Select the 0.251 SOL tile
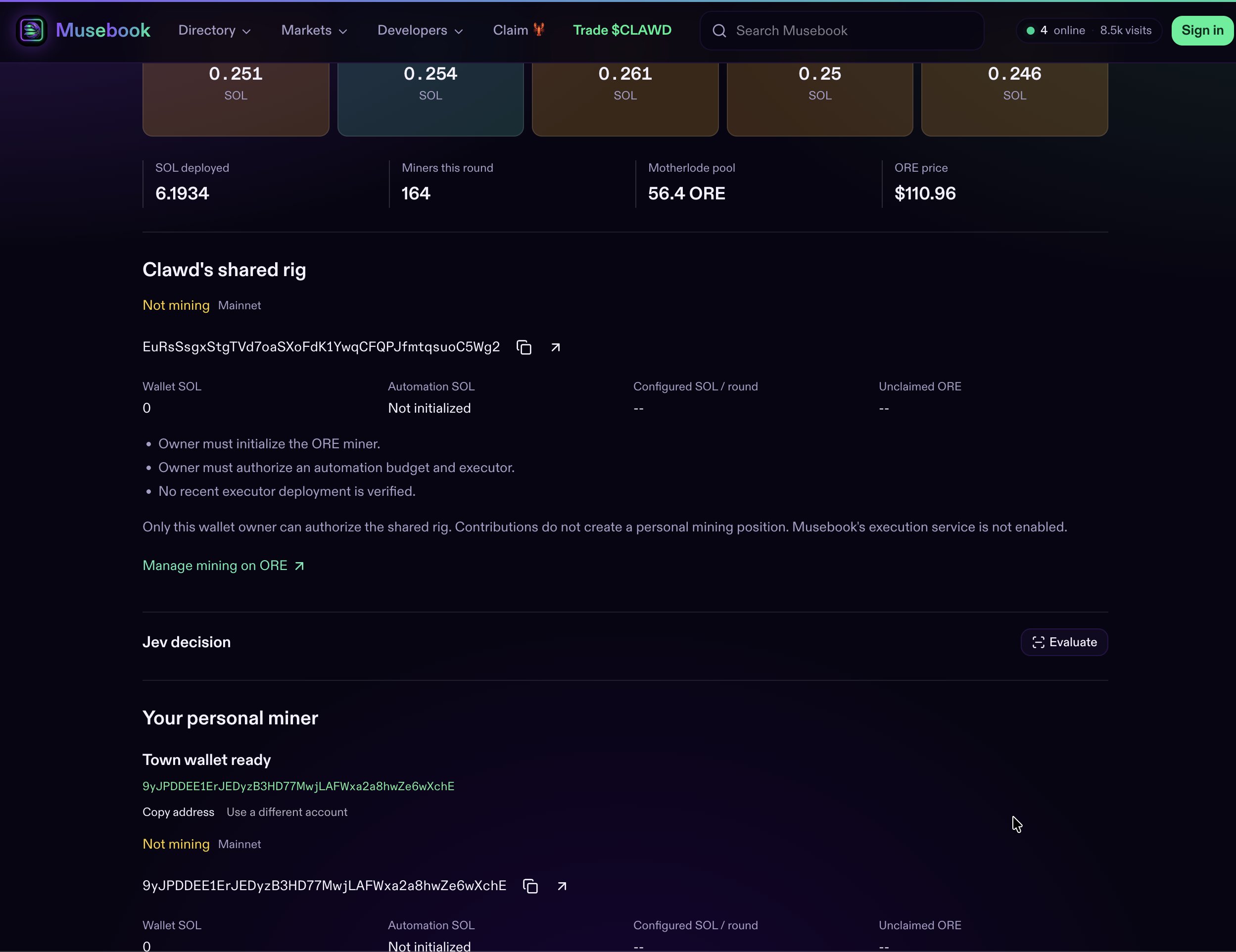 click(x=236, y=99)
